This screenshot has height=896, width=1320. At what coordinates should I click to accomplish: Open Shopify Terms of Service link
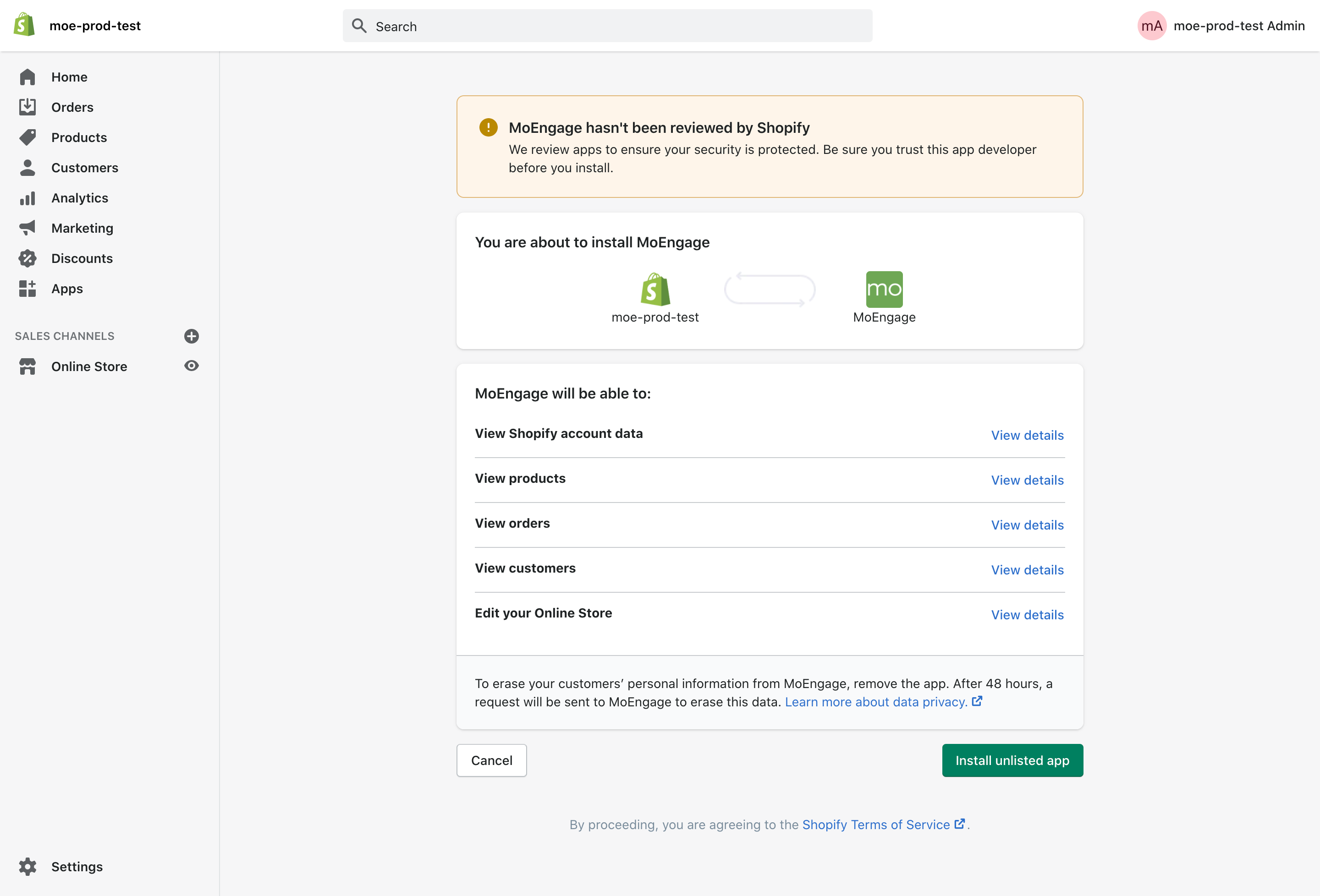pos(876,825)
